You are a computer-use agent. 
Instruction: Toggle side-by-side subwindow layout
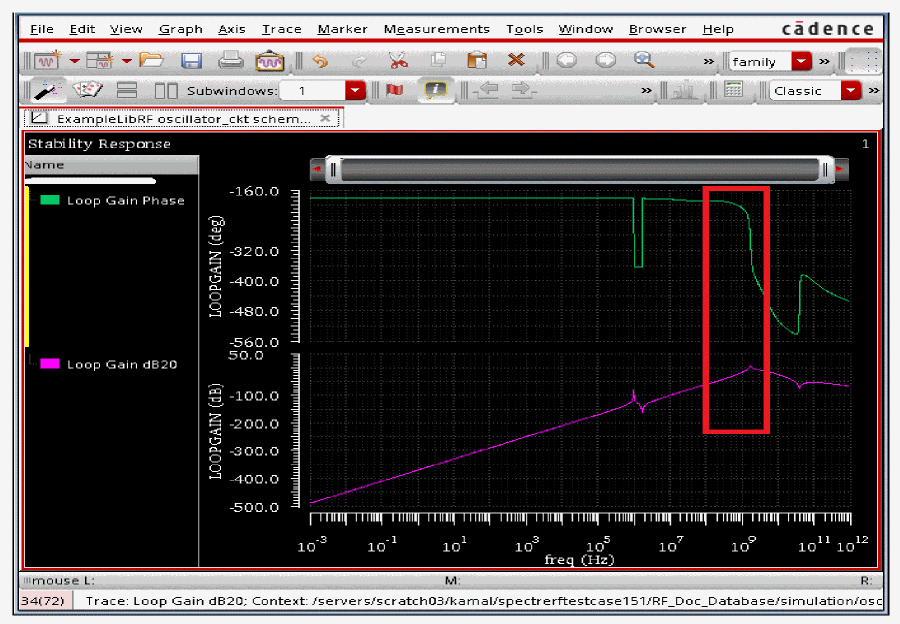[x=165, y=90]
